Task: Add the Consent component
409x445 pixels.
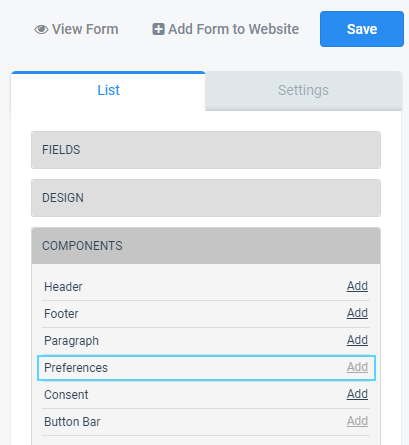Action: pyautogui.click(x=357, y=394)
